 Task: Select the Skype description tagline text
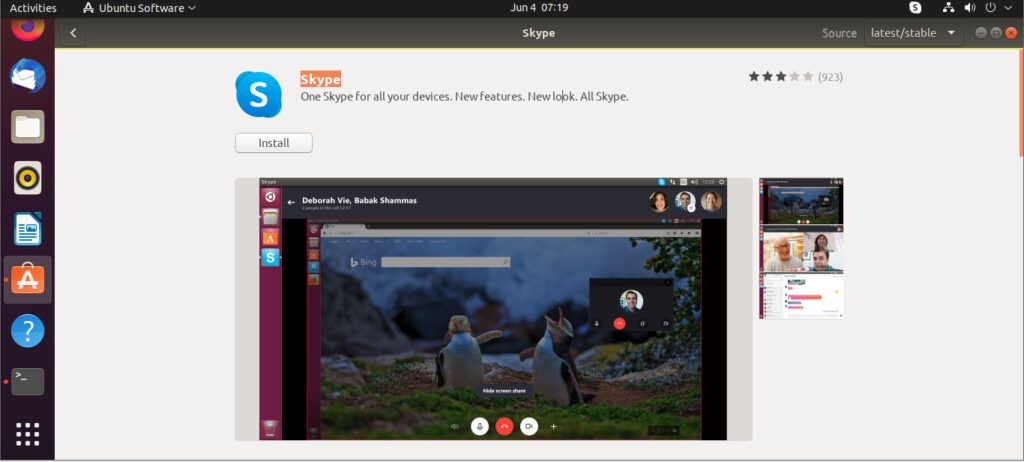click(x=464, y=97)
